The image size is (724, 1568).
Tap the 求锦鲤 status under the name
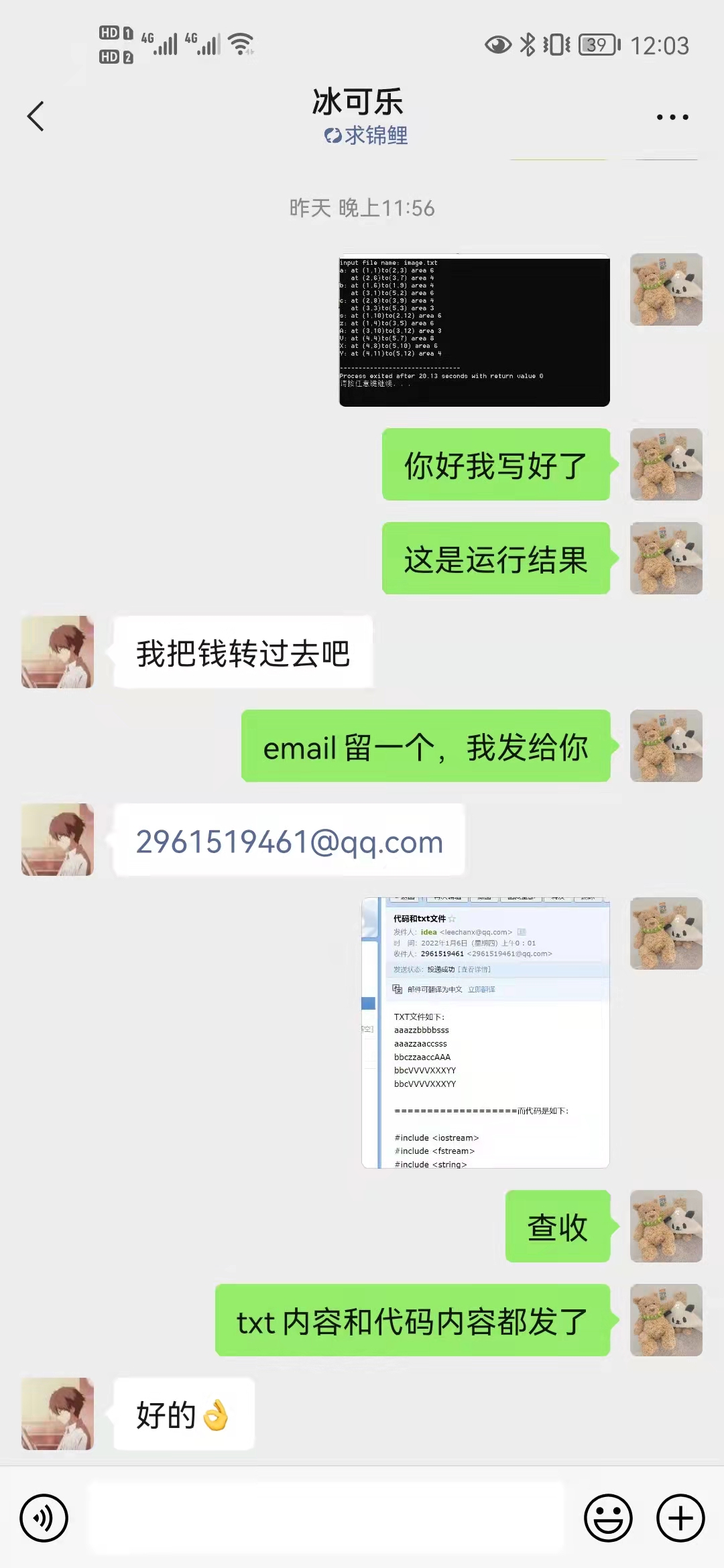coord(366,135)
